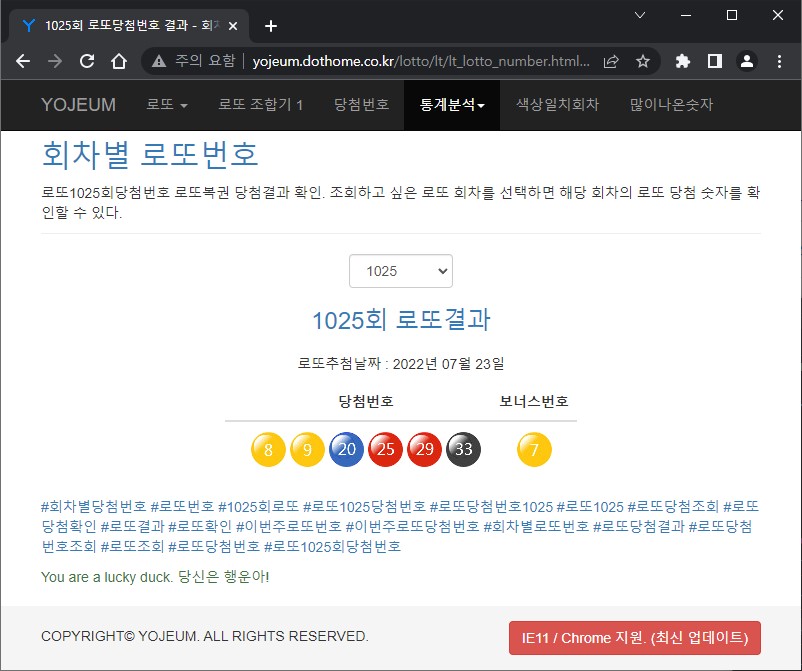The height and width of the screenshot is (671, 802).
Task: Open the extensions puzzle icon
Action: pyautogui.click(x=682, y=62)
